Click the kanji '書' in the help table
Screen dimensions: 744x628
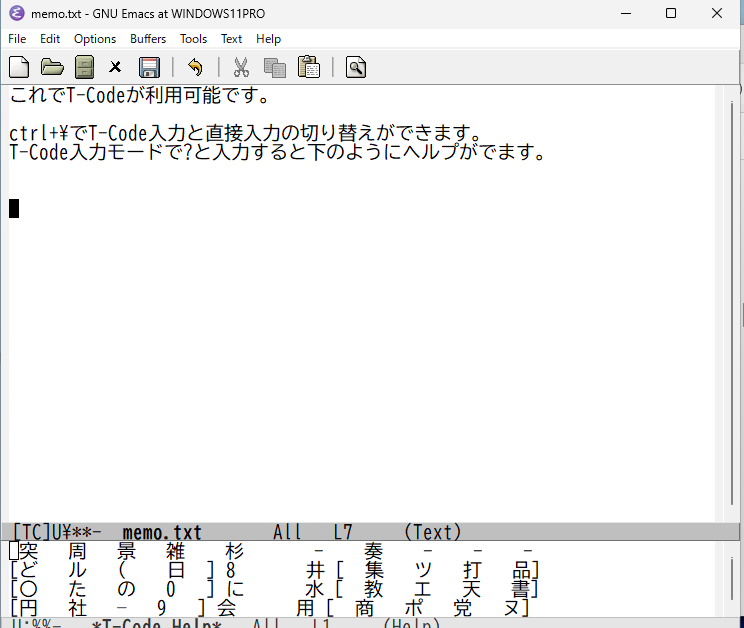(521, 589)
